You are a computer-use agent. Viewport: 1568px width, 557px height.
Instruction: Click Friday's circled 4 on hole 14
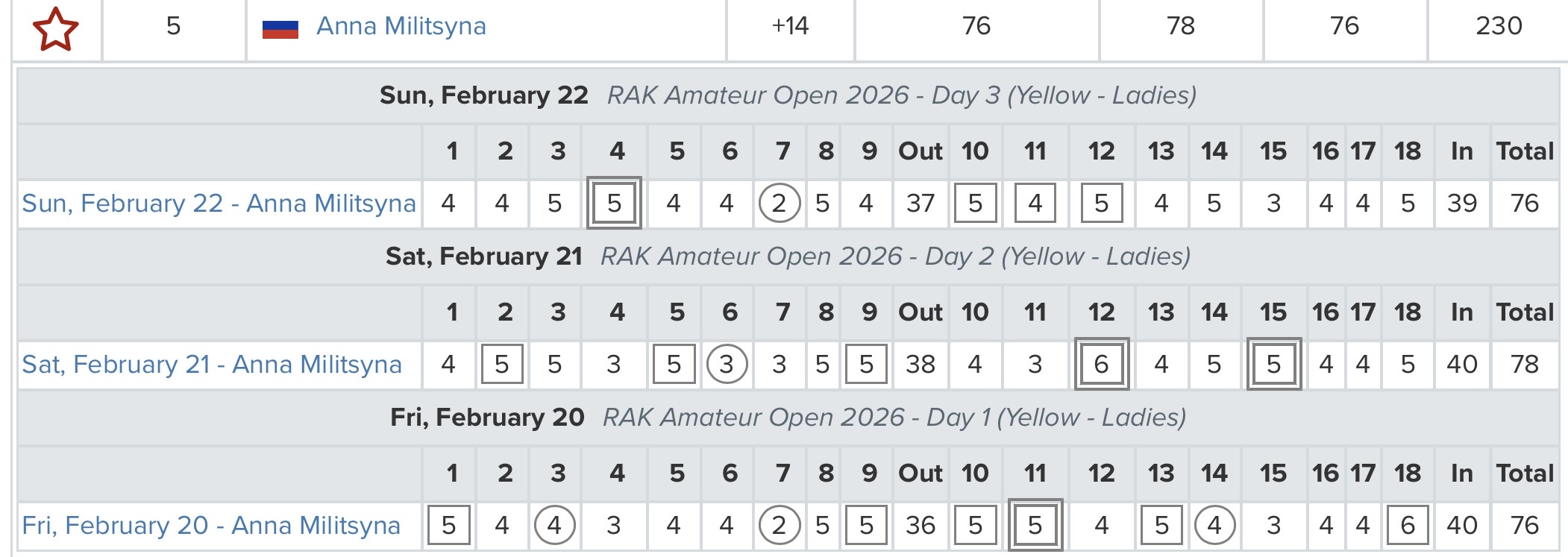click(x=1214, y=526)
